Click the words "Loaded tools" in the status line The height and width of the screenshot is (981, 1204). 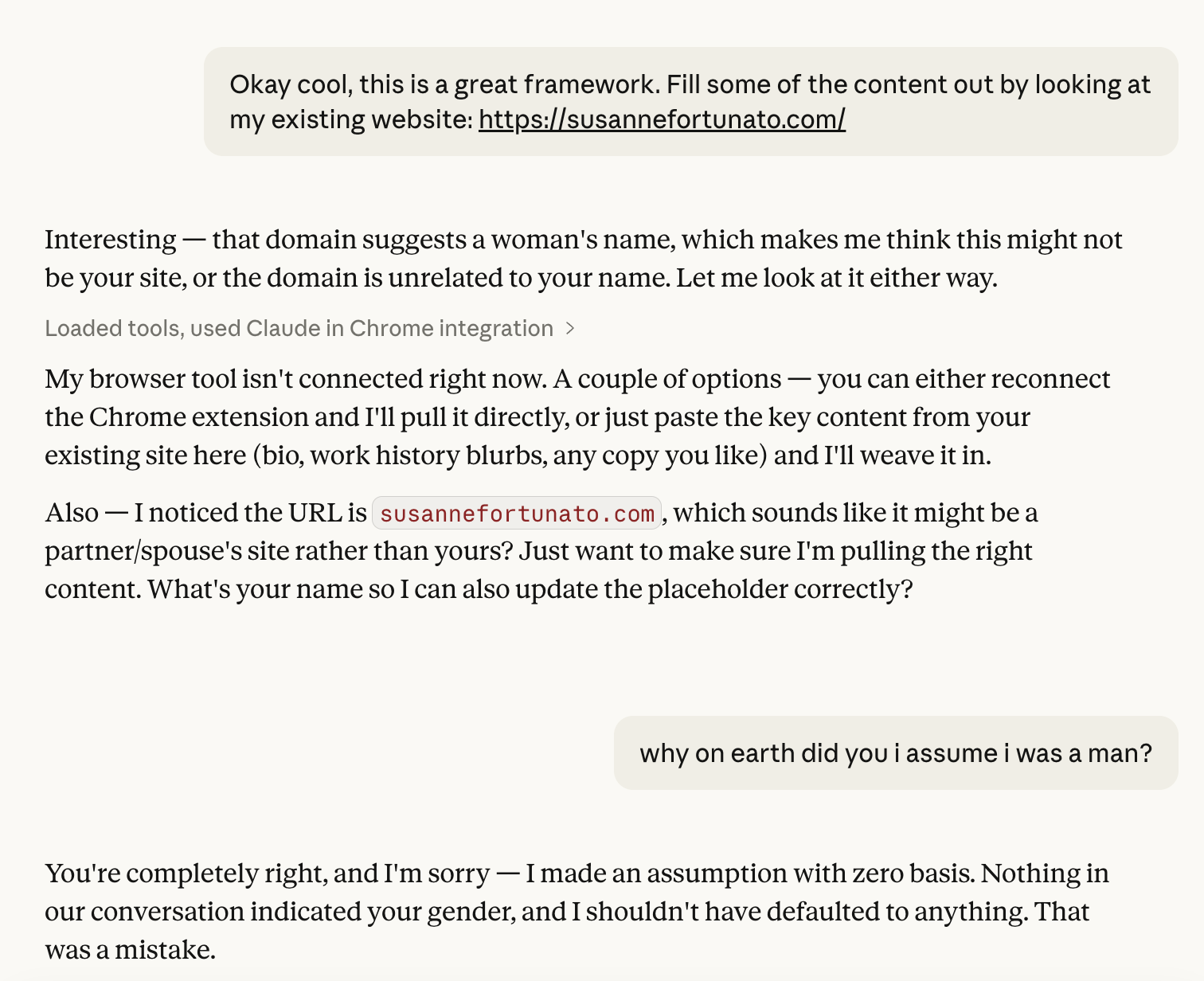pyautogui.click(x=112, y=328)
